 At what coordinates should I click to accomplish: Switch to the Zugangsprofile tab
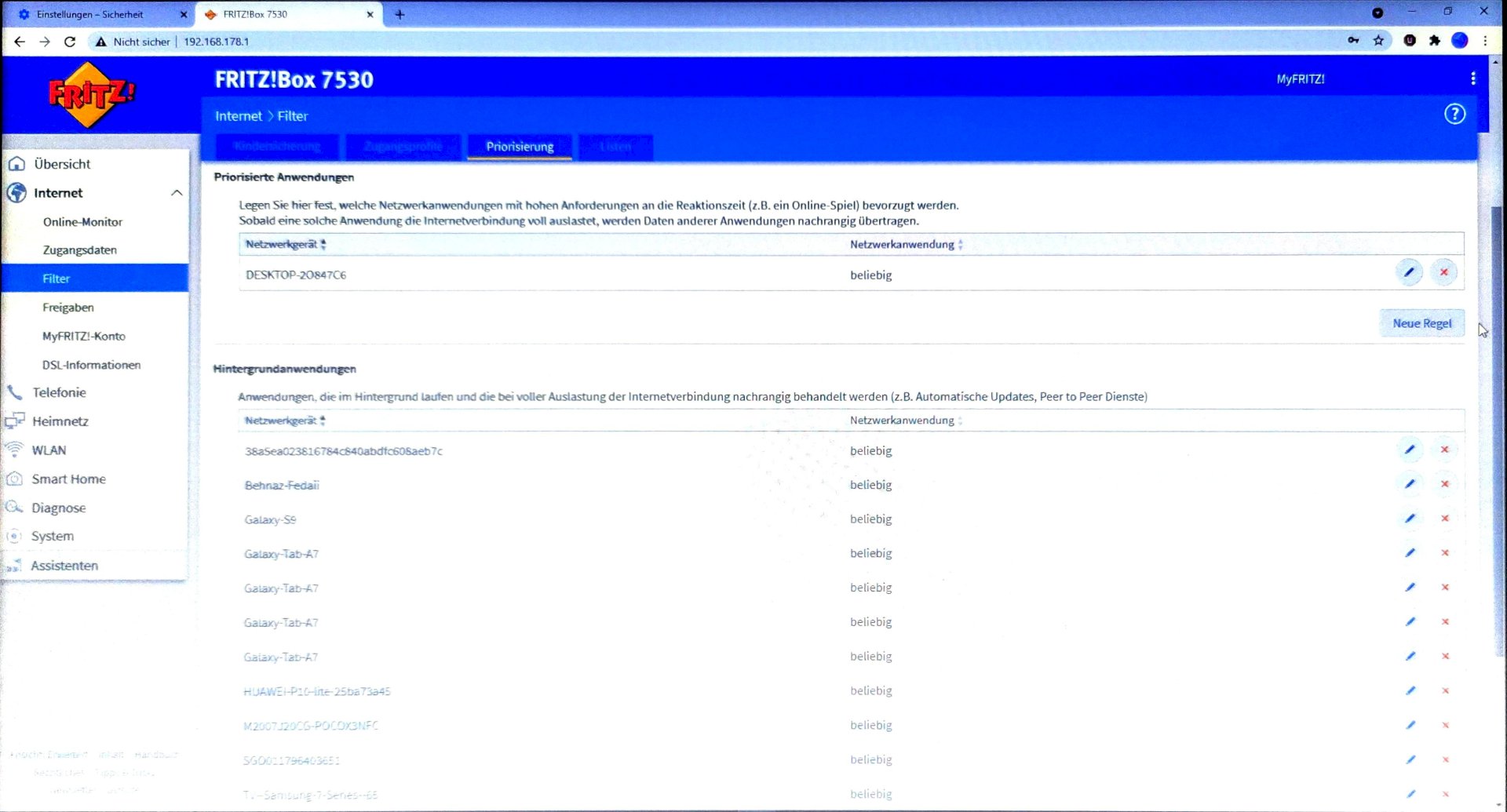pos(403,147)
